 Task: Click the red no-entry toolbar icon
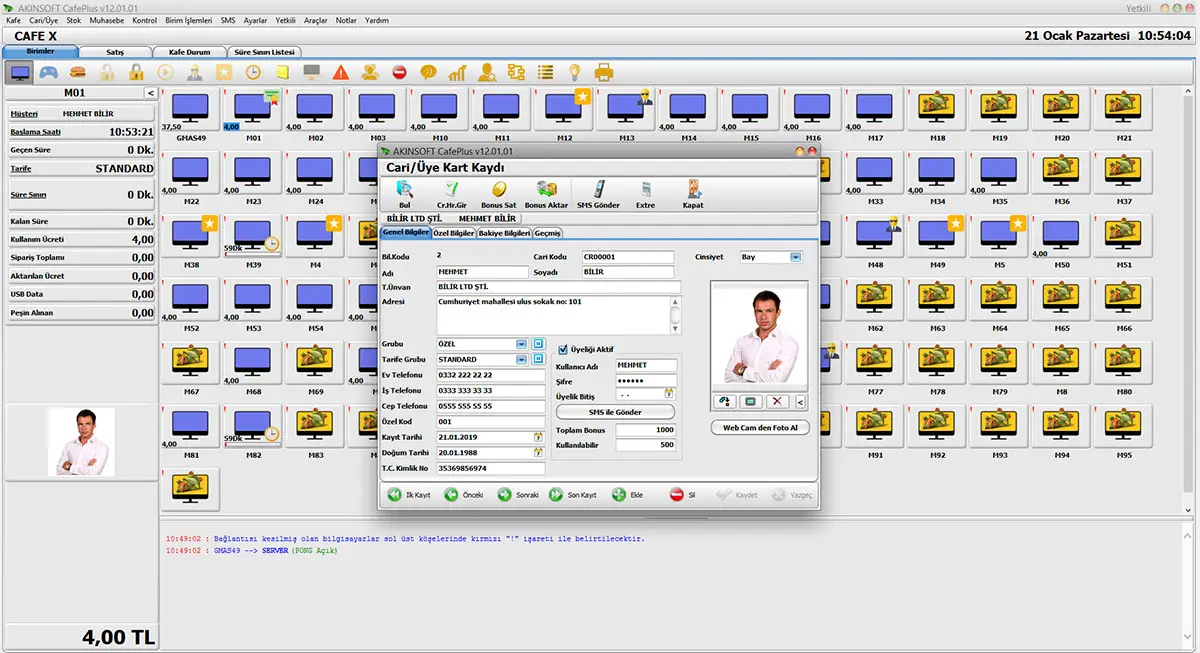(399, 72)
